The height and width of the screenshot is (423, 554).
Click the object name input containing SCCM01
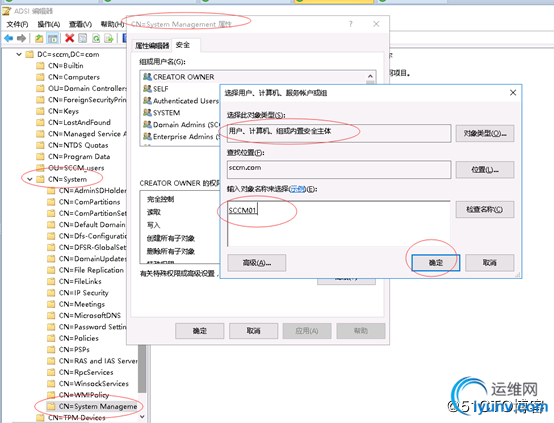pyautogui.click(x=338, y=223)
